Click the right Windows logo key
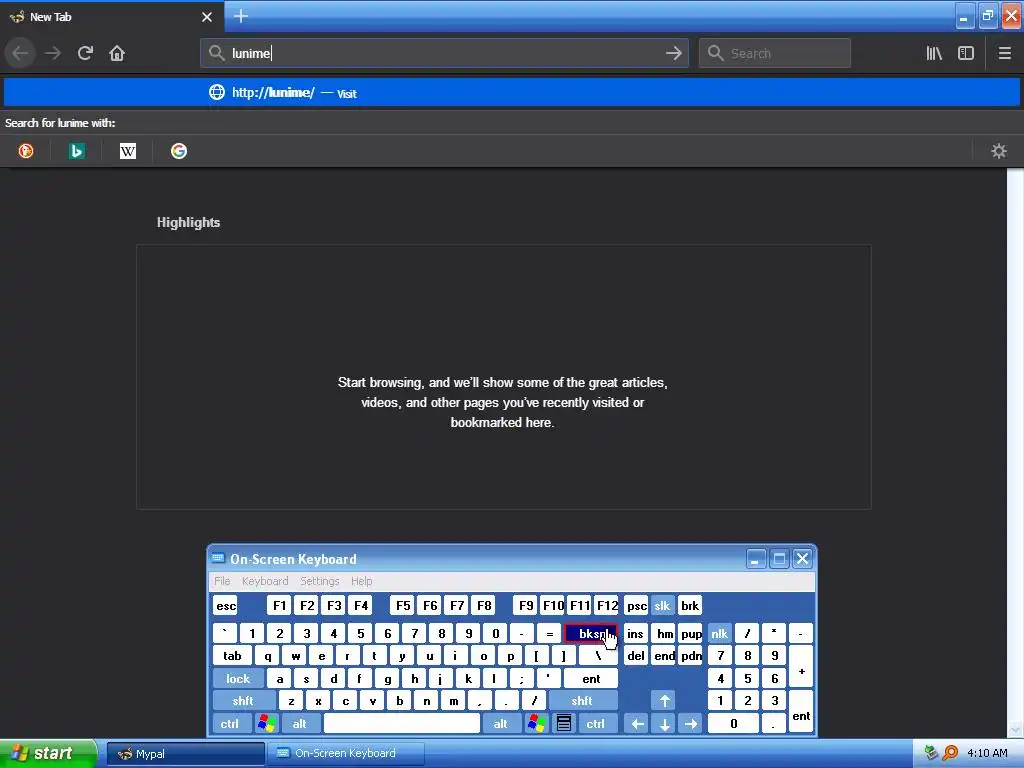Image resolution: width=1024 pixels, height=768 pixels. pyautogui.click(x=536, y=724)
